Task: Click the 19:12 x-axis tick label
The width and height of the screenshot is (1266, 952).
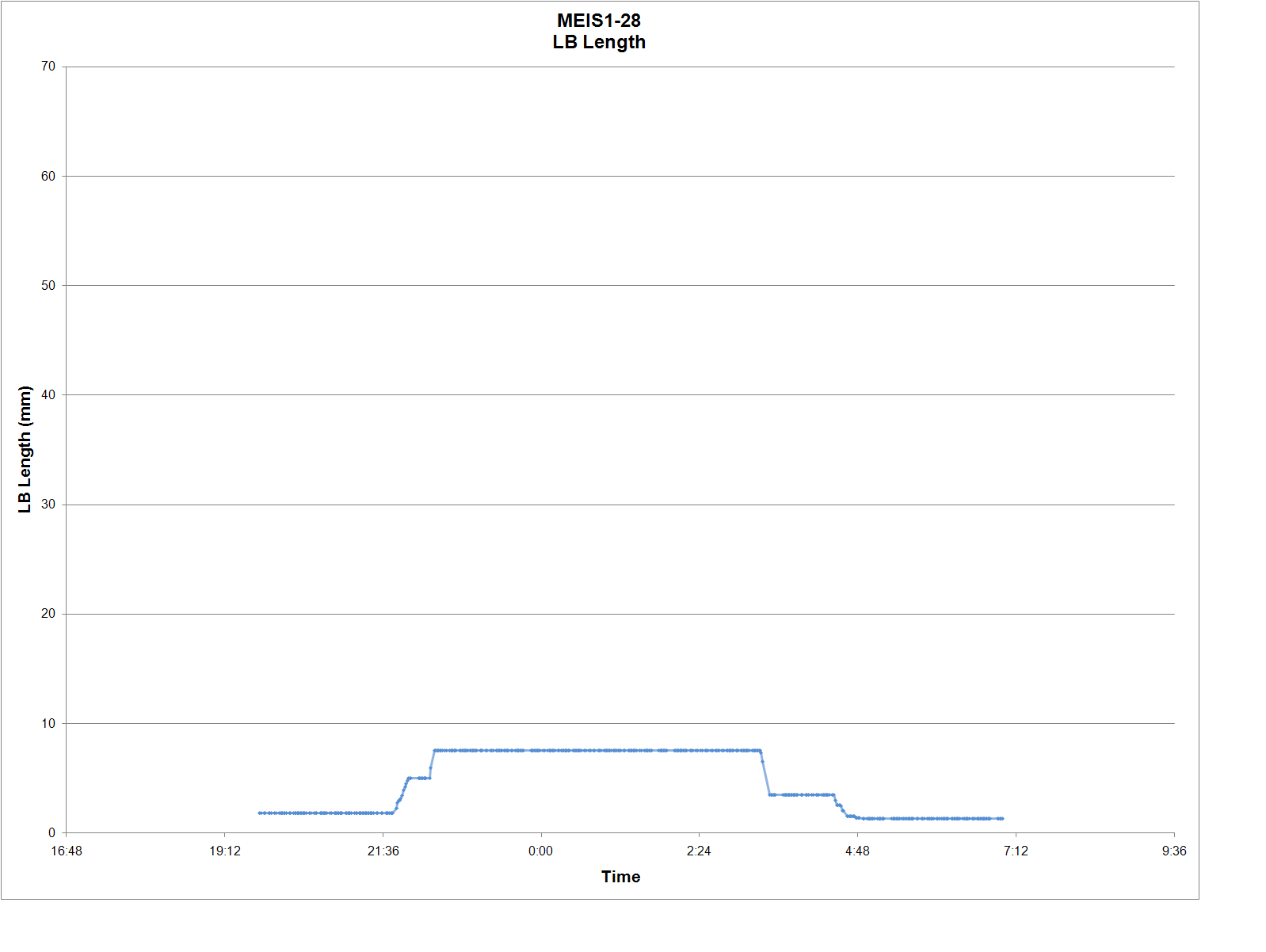Action: pos(225,851)
